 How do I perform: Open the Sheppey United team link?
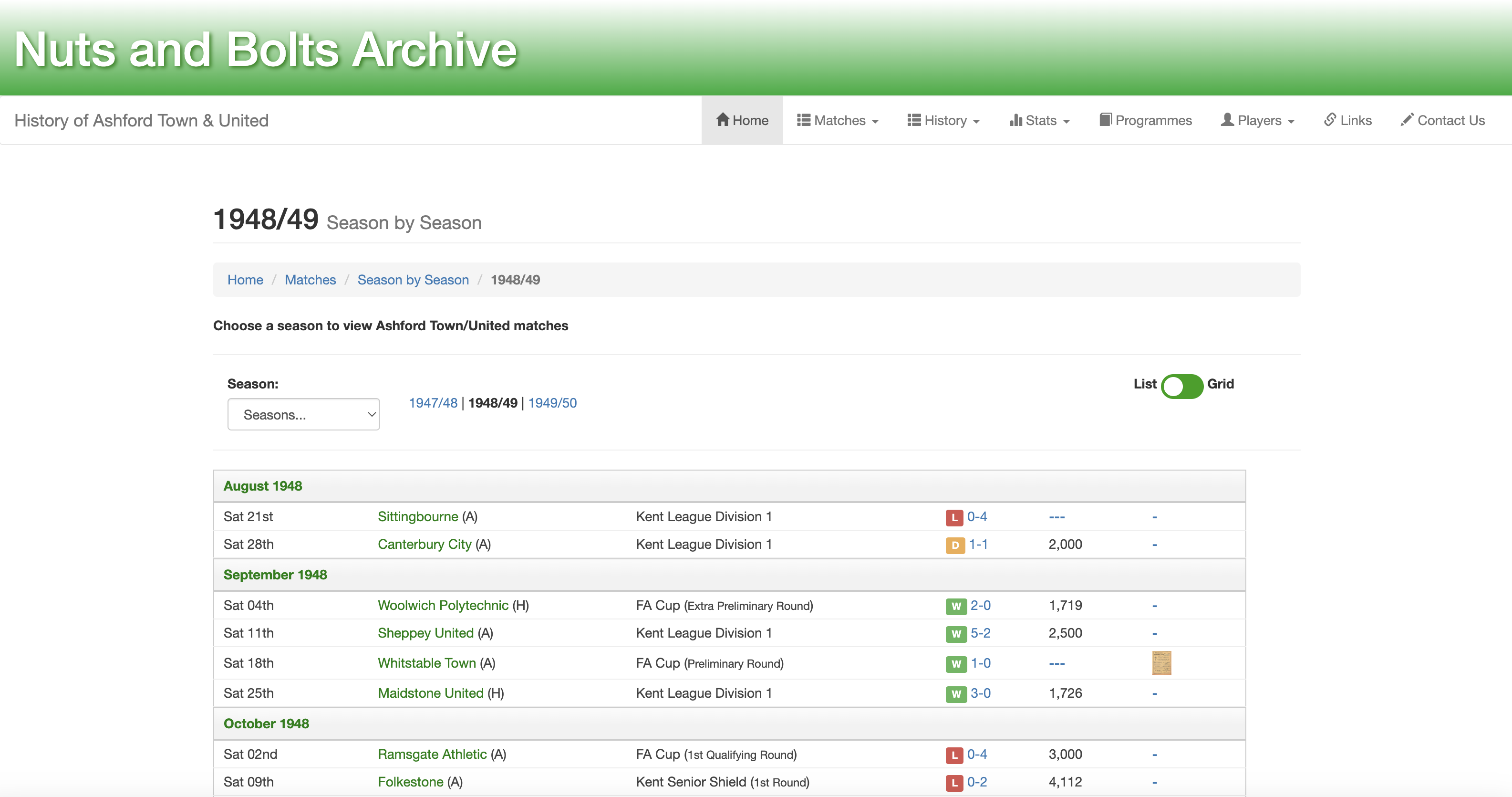pyautogui.click(x=425, y=633)
